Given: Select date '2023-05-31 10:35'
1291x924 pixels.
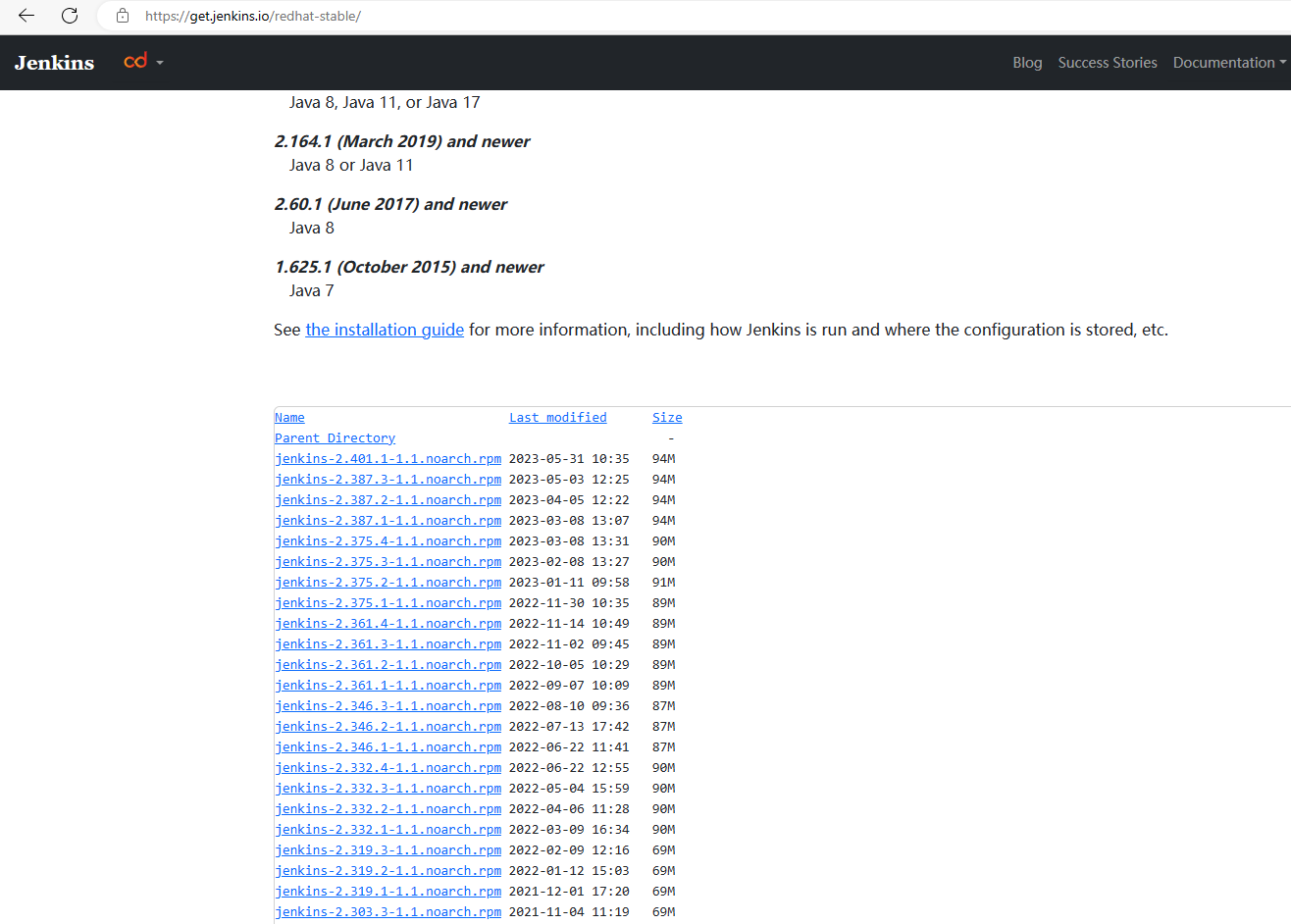Looking at the screenshot, I should 569,459.
